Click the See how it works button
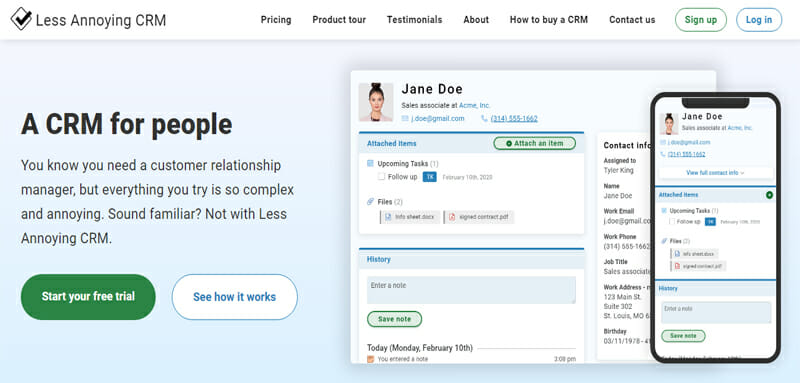 tap(235, 297)
